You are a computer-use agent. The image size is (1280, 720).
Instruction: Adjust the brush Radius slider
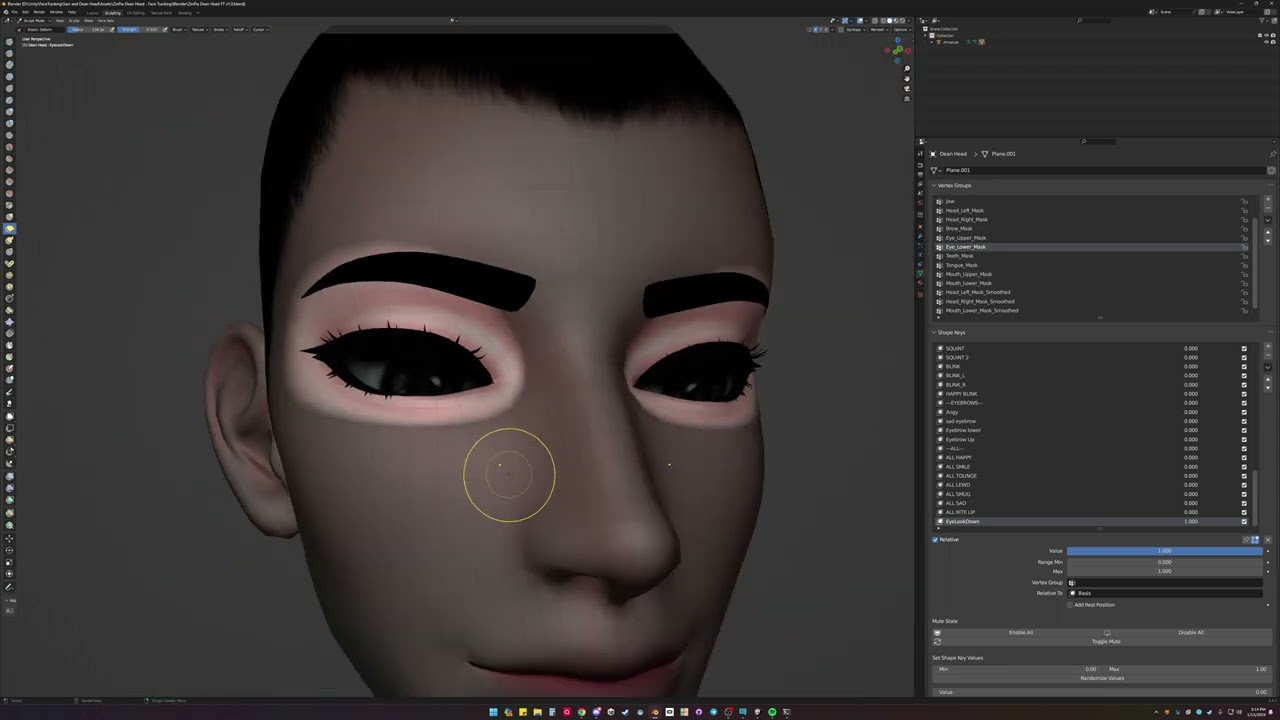coord(87,29)
